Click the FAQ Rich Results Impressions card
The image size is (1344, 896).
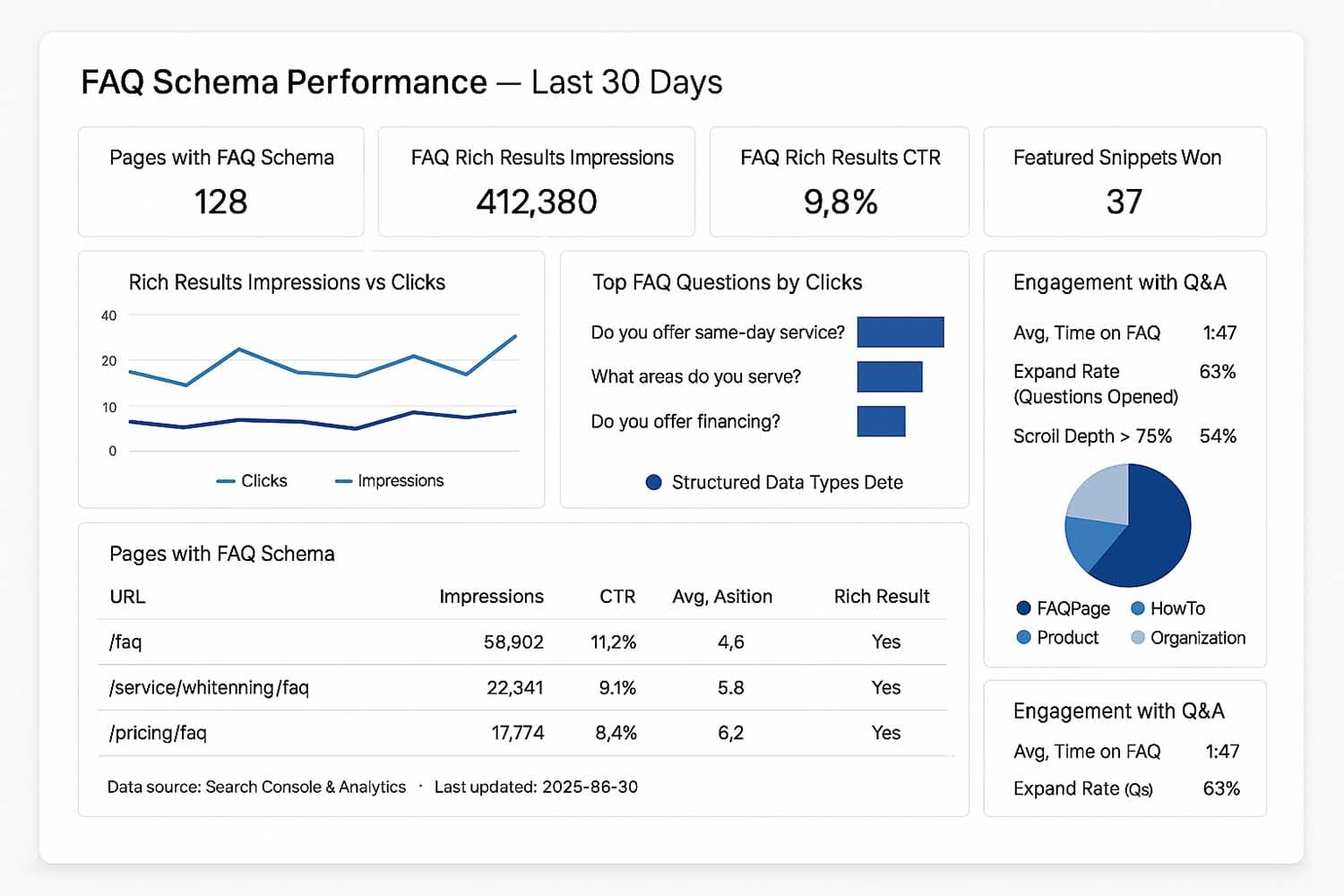click(536, 181)
